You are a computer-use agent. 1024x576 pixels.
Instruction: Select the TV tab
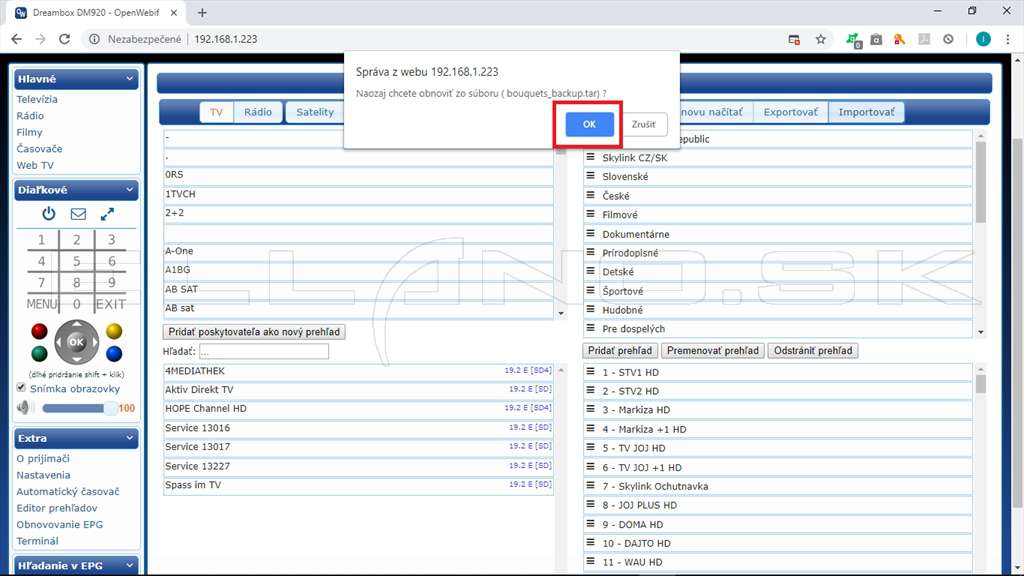(216, 112)
